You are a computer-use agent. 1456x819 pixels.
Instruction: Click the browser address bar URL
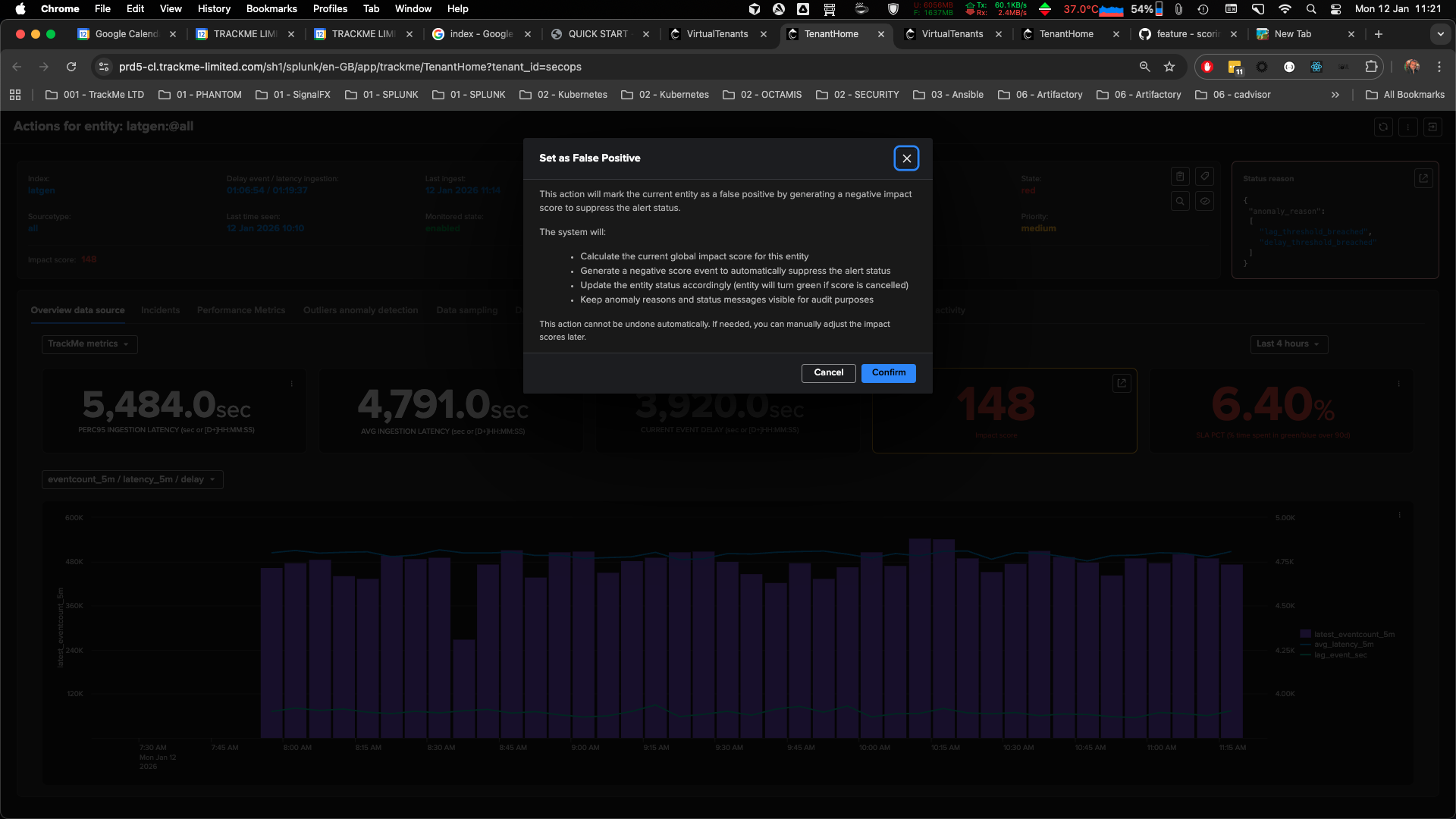click(x=349, y=67)
